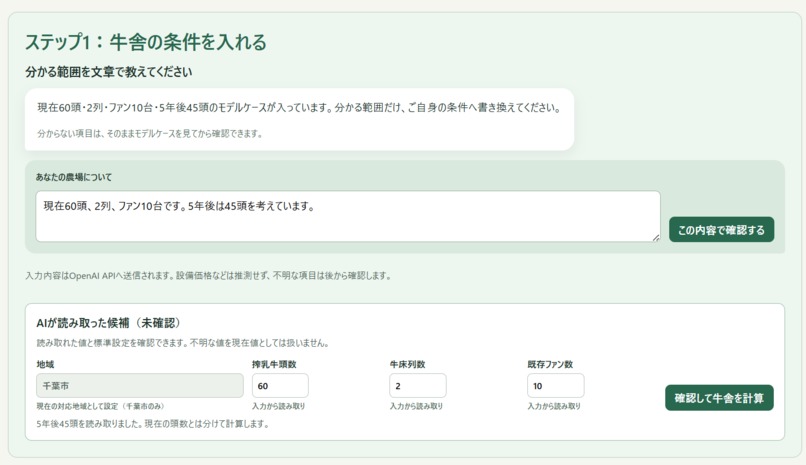
Task: Click the note 現在の対応地域として設定（千葉市のみ）
Action: 100,406
